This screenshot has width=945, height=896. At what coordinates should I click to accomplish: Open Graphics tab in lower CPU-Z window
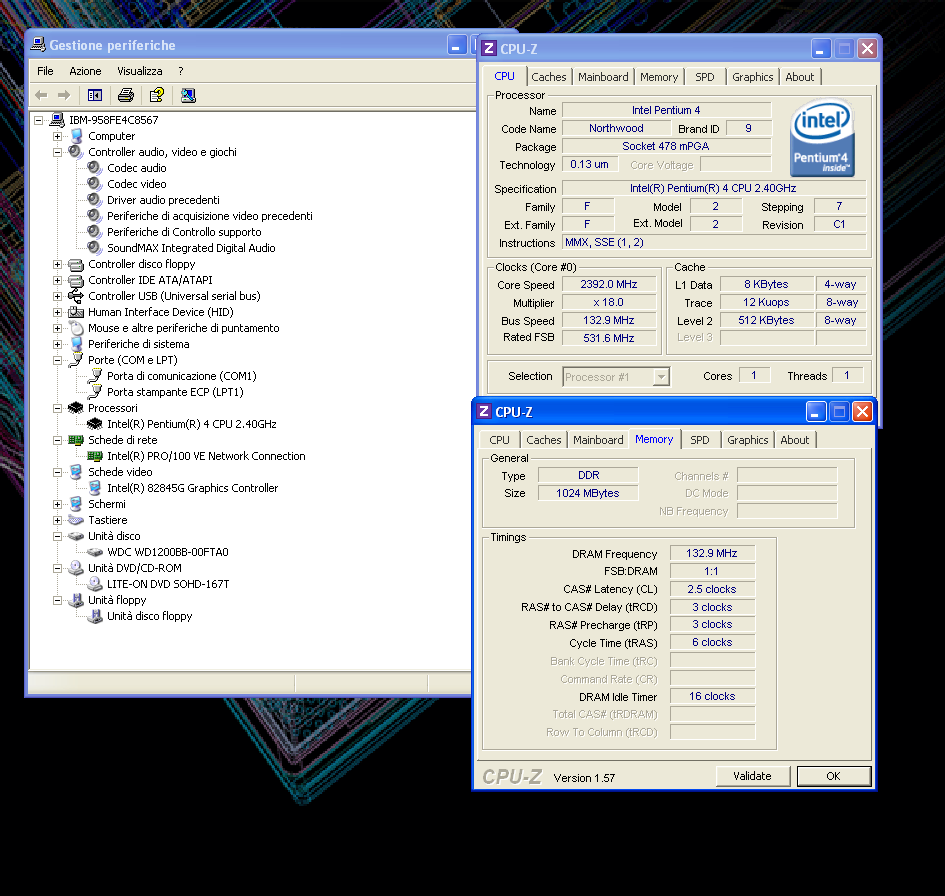point(747,440)
